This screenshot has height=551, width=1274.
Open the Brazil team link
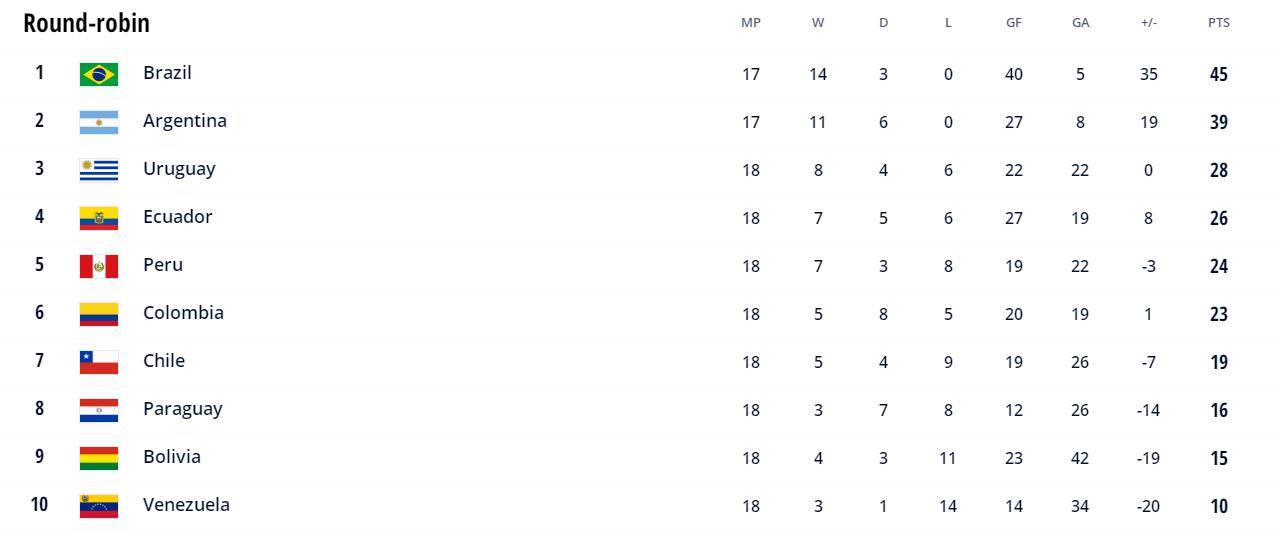pyautogui.click(x=167, y=72)
